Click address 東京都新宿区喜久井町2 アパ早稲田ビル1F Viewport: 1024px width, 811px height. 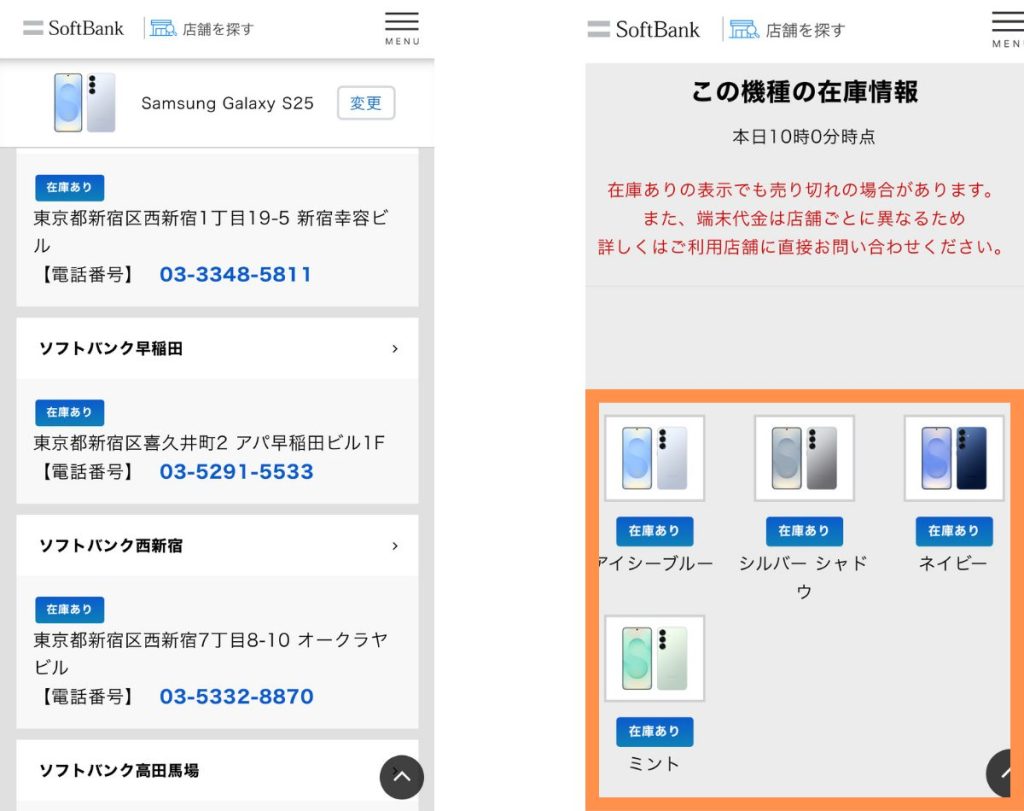click(210, 443)
